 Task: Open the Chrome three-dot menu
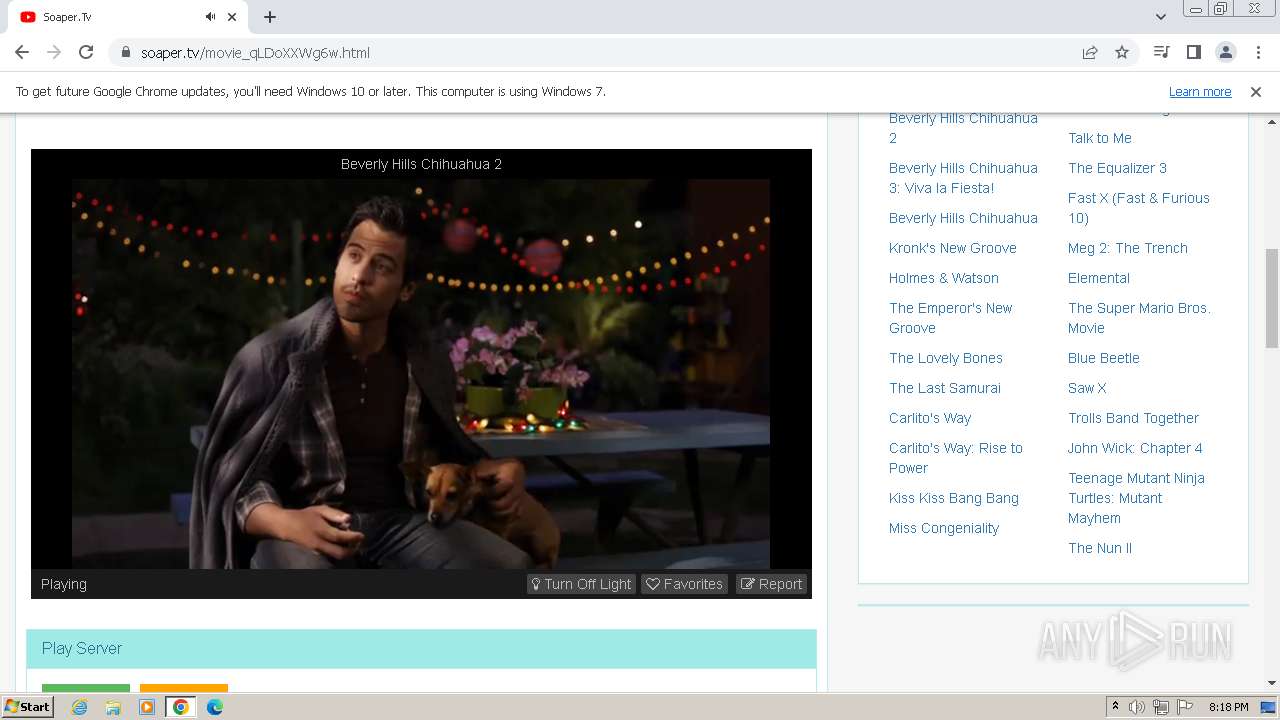[x=1257, y=53]
